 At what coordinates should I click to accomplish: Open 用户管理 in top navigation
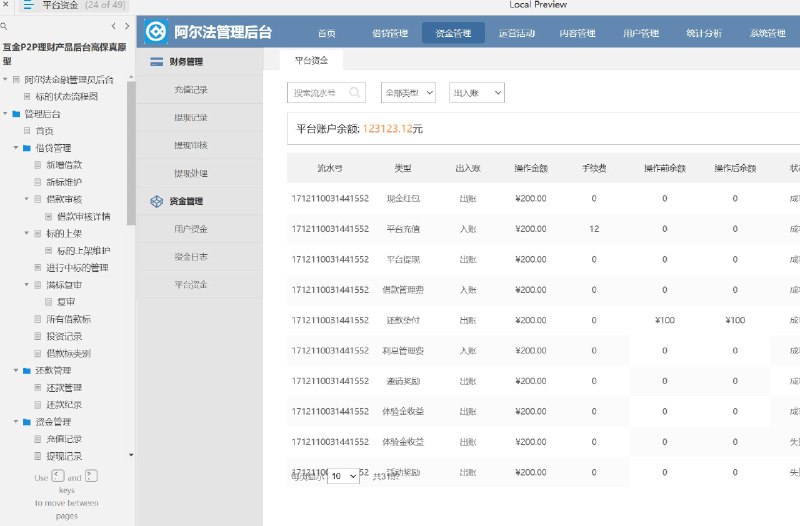point(641,33)
